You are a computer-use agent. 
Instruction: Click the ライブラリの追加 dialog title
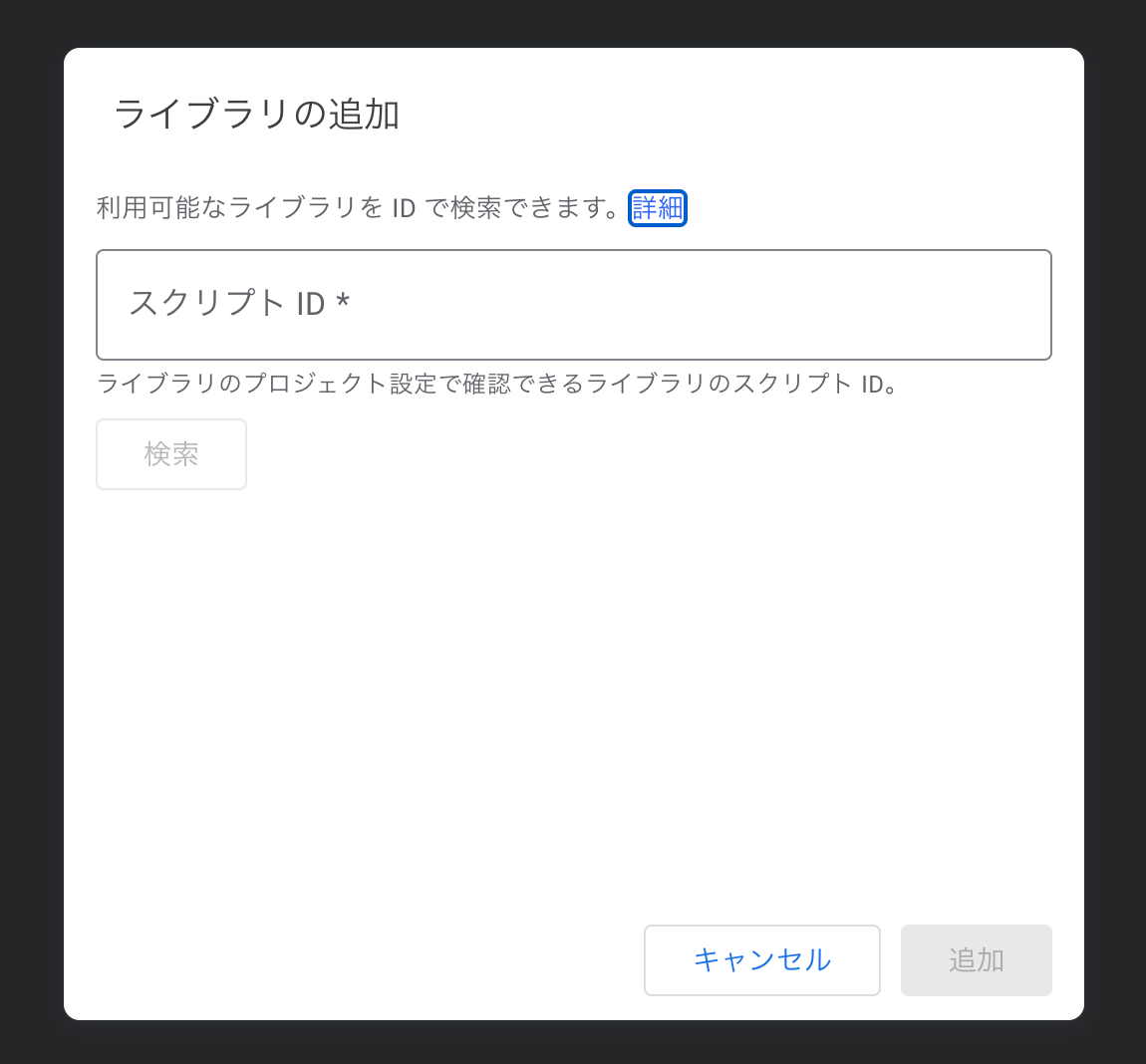[256, 113]
